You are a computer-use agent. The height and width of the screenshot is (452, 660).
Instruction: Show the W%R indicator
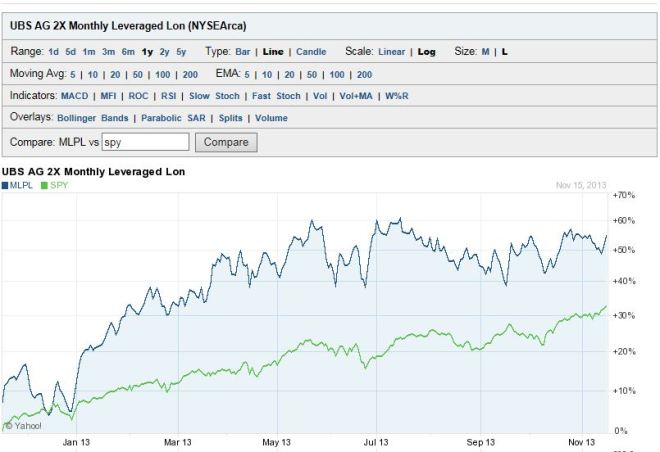[x=397, y=96]
